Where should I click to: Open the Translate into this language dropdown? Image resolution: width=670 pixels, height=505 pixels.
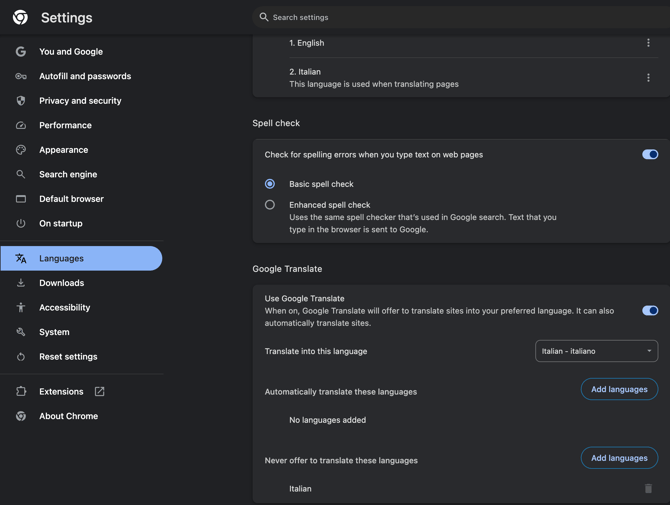click(x=596, y=351)
